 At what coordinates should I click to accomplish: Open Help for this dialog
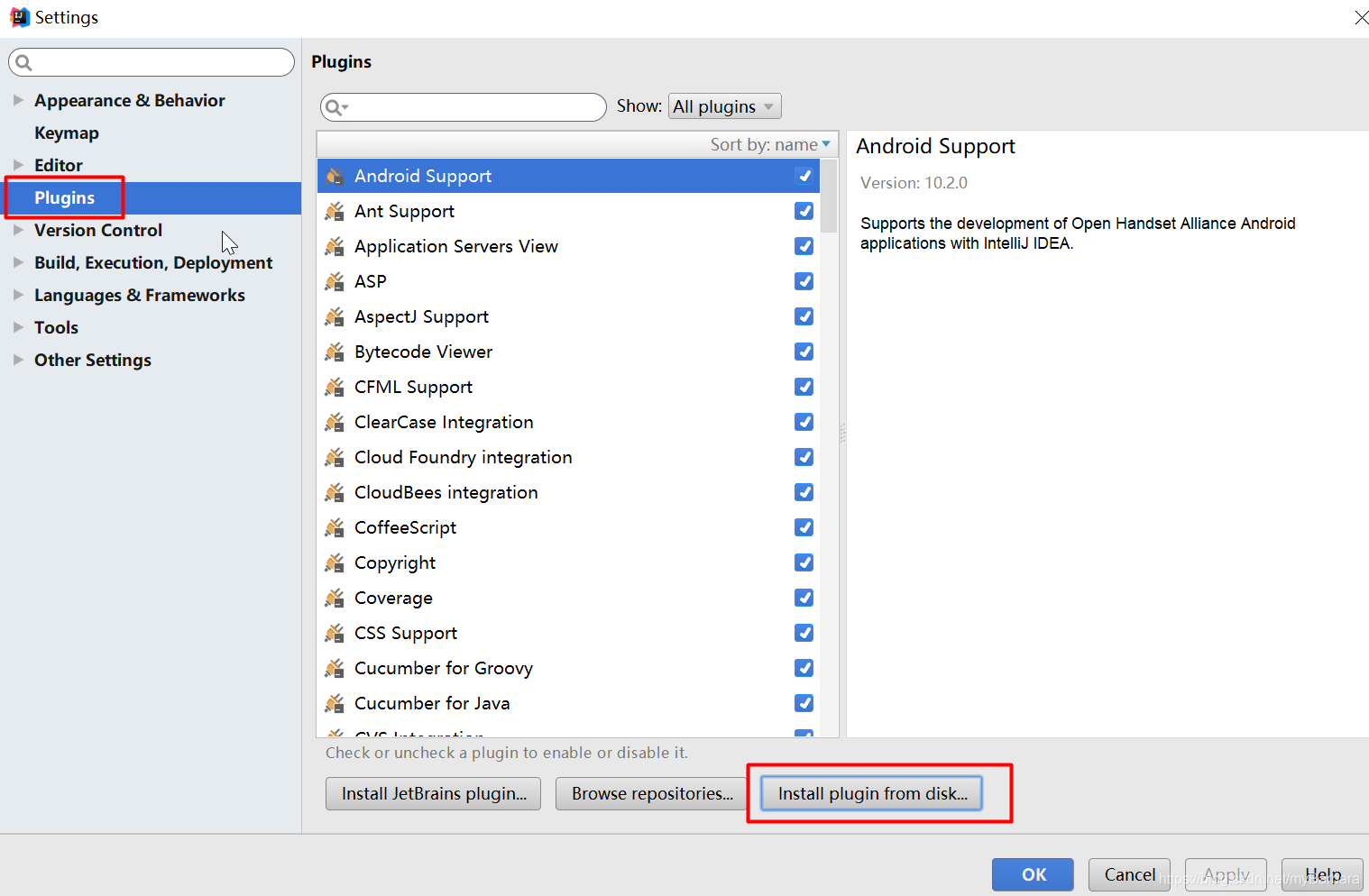click(1322, 874)
